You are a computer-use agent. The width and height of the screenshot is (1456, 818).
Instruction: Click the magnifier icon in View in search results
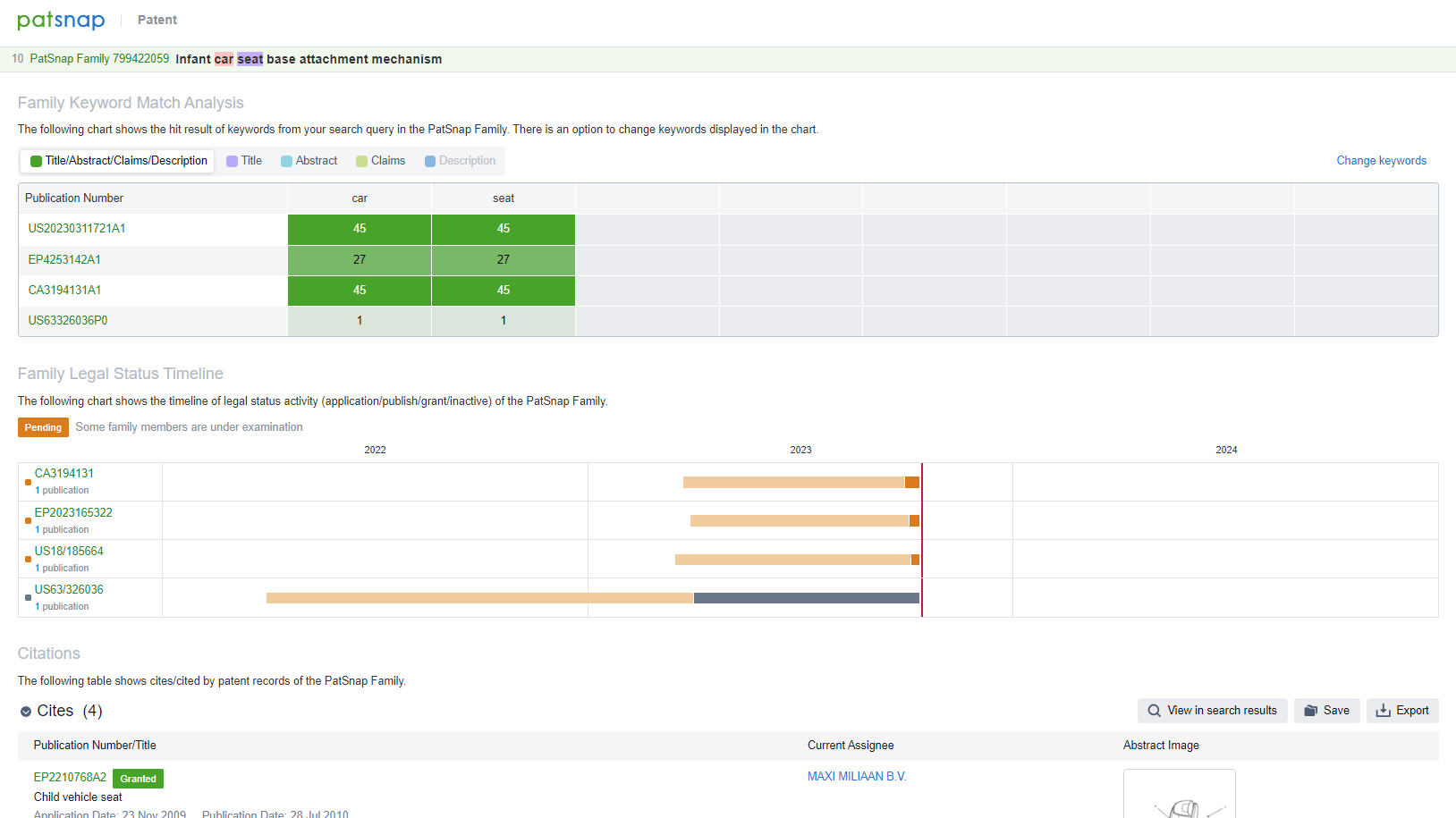1155,711
